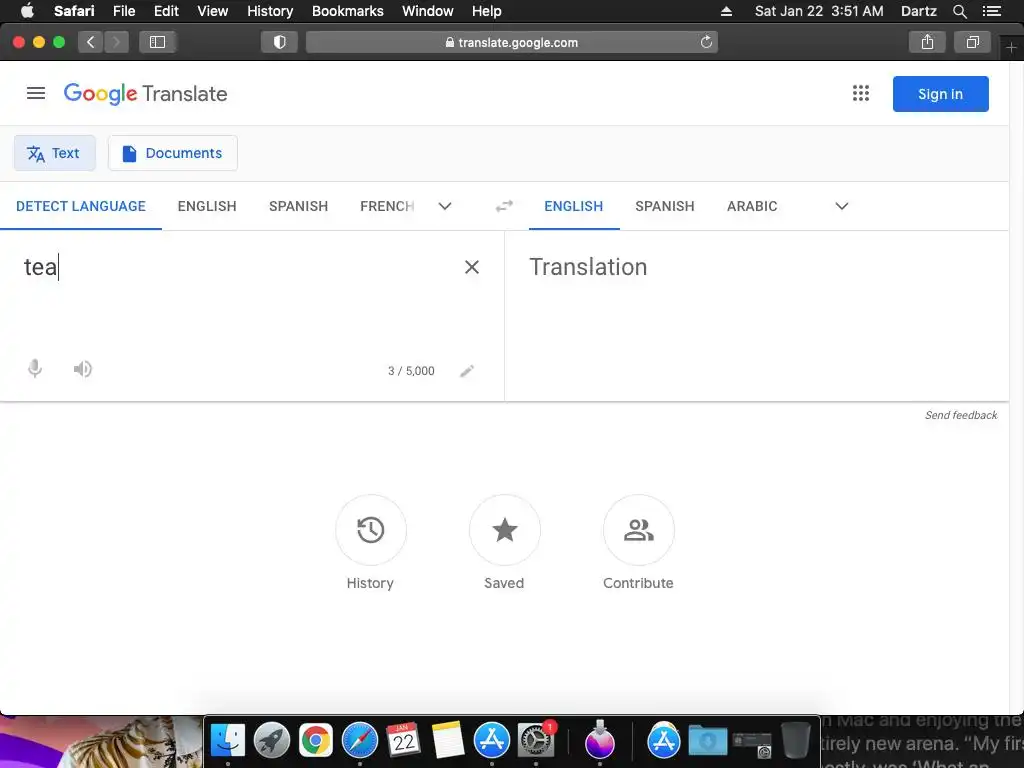Viewport: 1024px width, 768px height.
Task: Open Safari File menu
Action: [x=123, y=11]
